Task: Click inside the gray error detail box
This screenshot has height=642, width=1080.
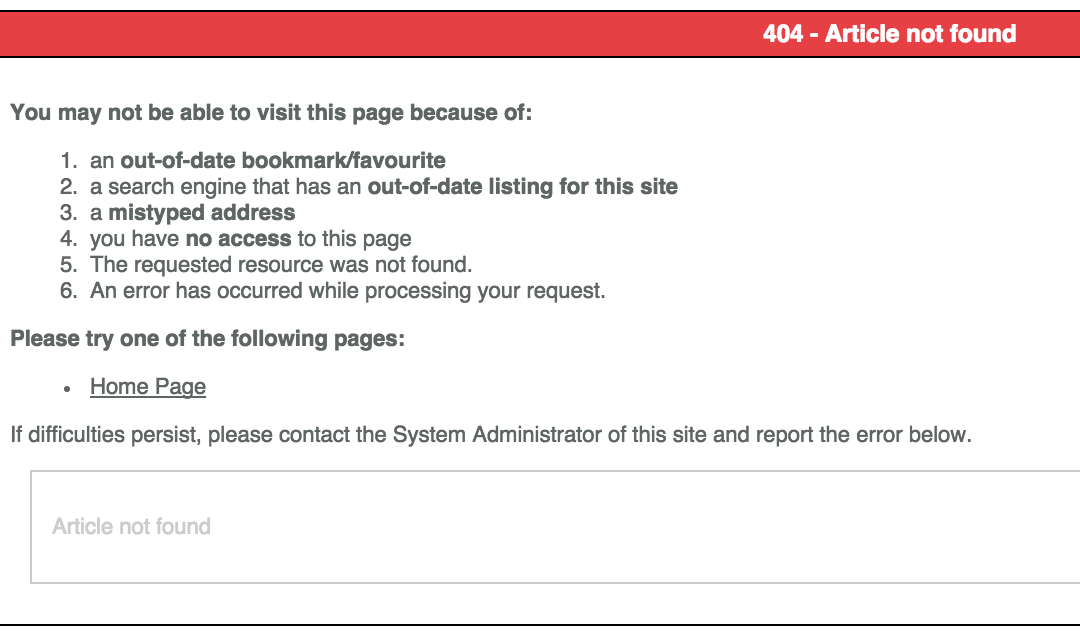Action: coord(540,526)
